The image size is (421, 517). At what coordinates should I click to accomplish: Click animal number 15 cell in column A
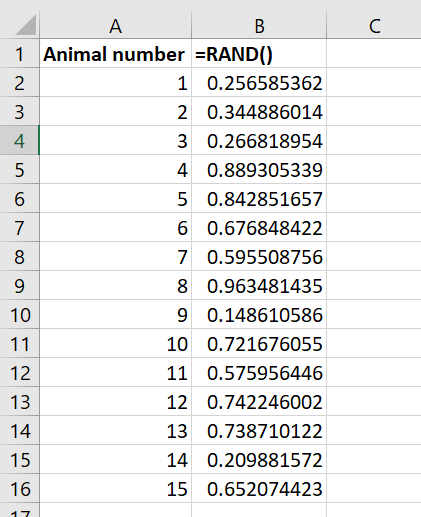[x=115, y=488]
